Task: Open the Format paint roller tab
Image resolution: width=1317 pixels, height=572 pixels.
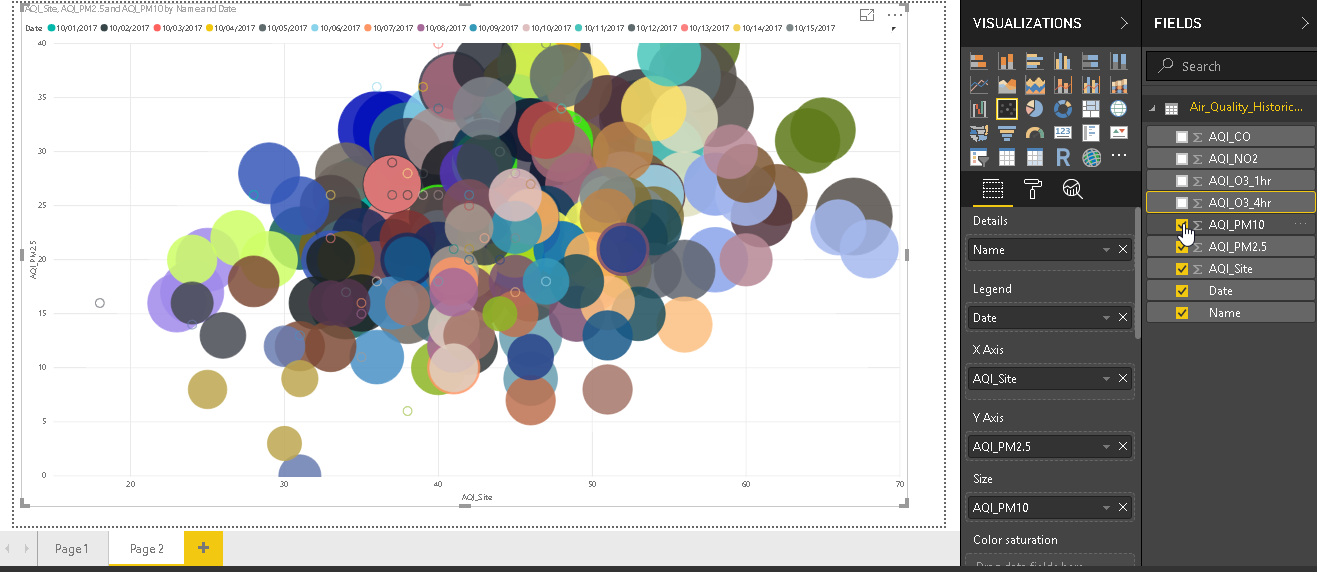Action: (1032, 189)
